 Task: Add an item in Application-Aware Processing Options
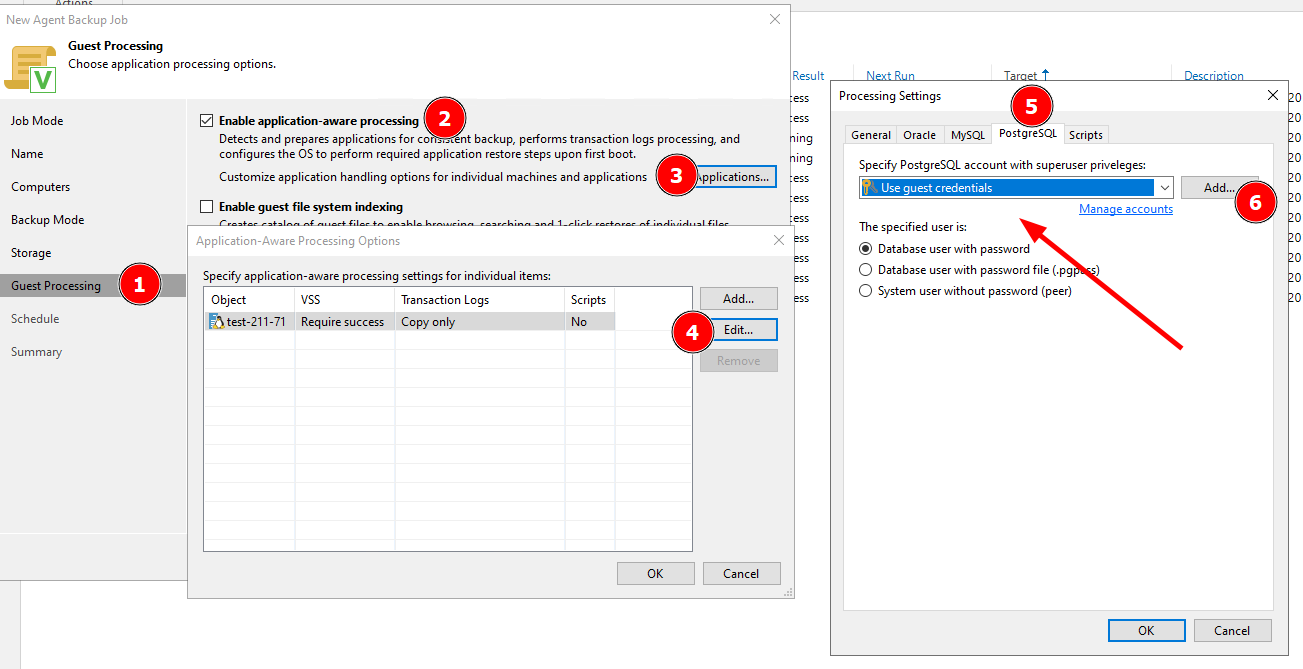pyautogui.click(x=738, y=298)
